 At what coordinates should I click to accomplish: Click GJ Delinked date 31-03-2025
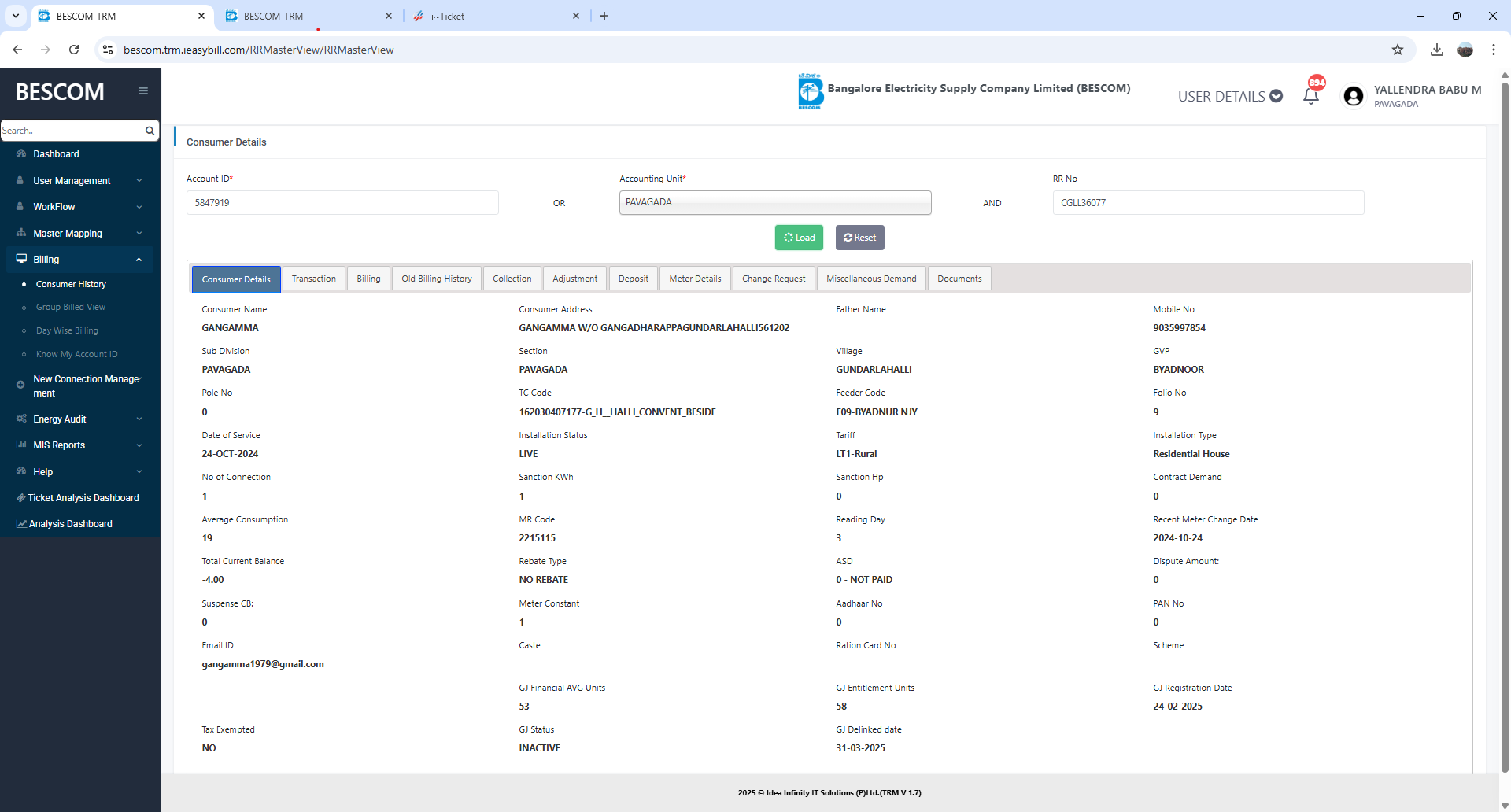(860, 748)
